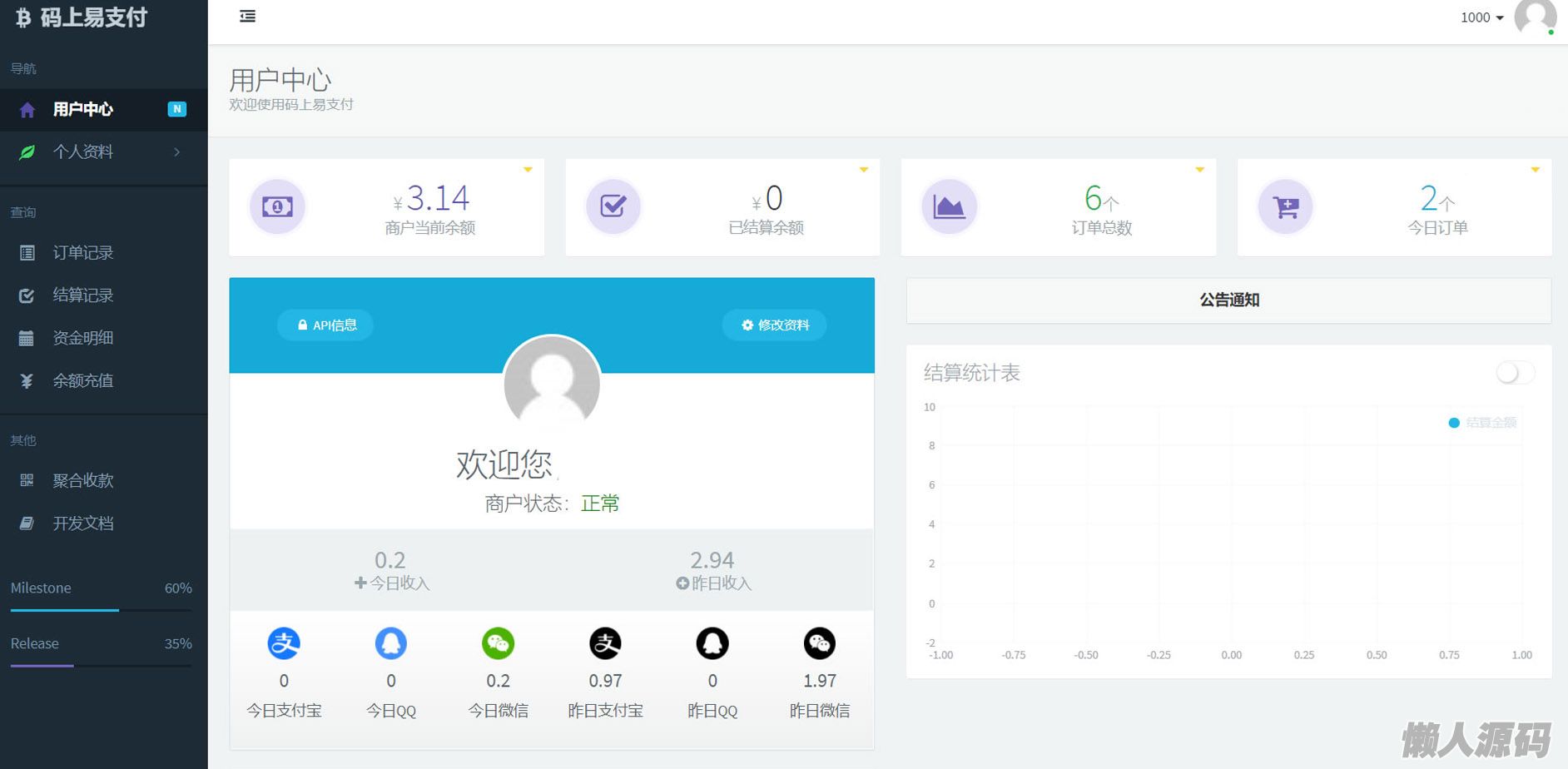Viewport: 1568px width, 769px height.
Task: Click yesterday's Alipay black icon
Action: pos(605,643)
